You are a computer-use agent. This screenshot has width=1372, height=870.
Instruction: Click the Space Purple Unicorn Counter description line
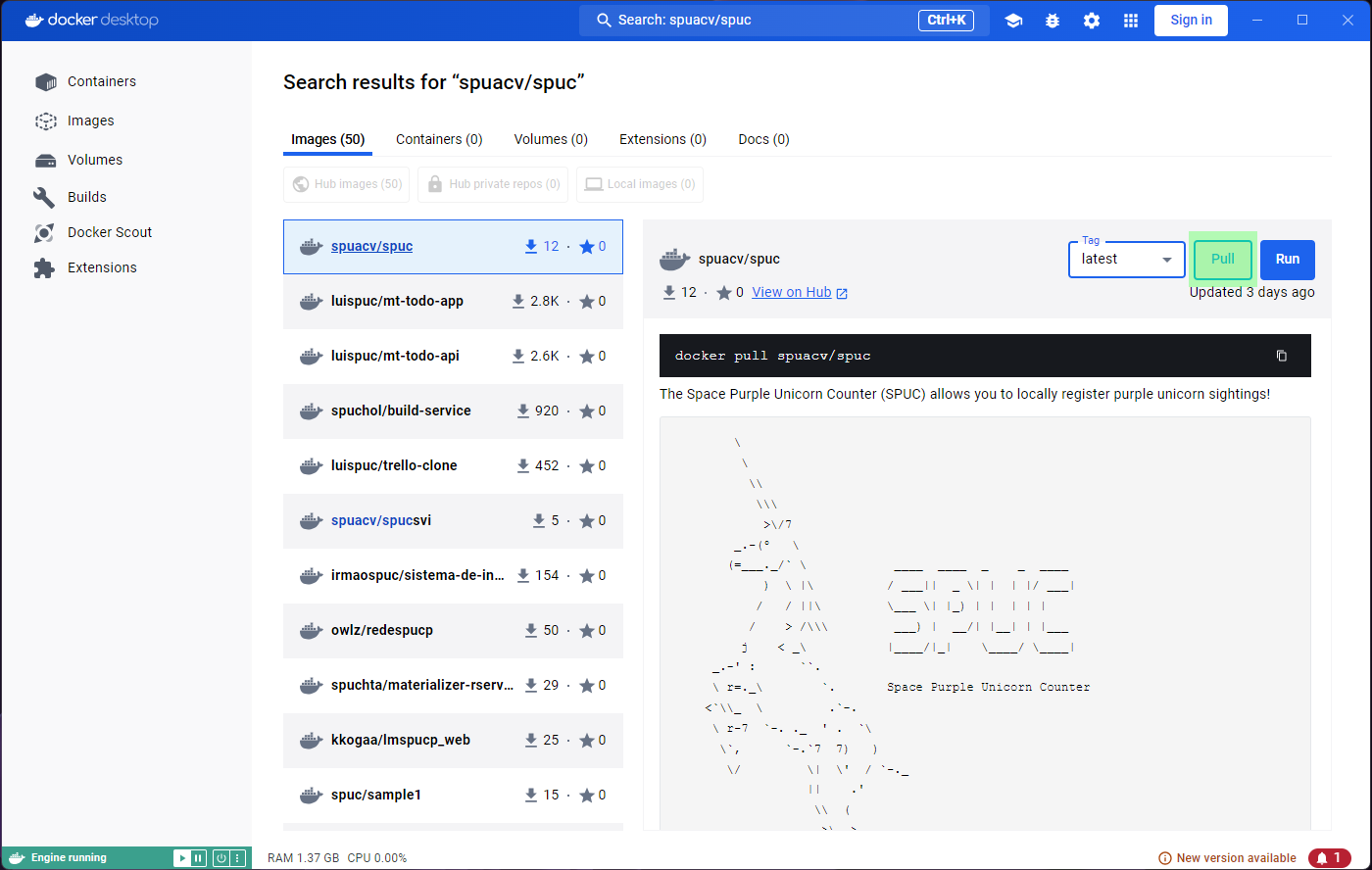pyautogui.click(x=964, y=394)
